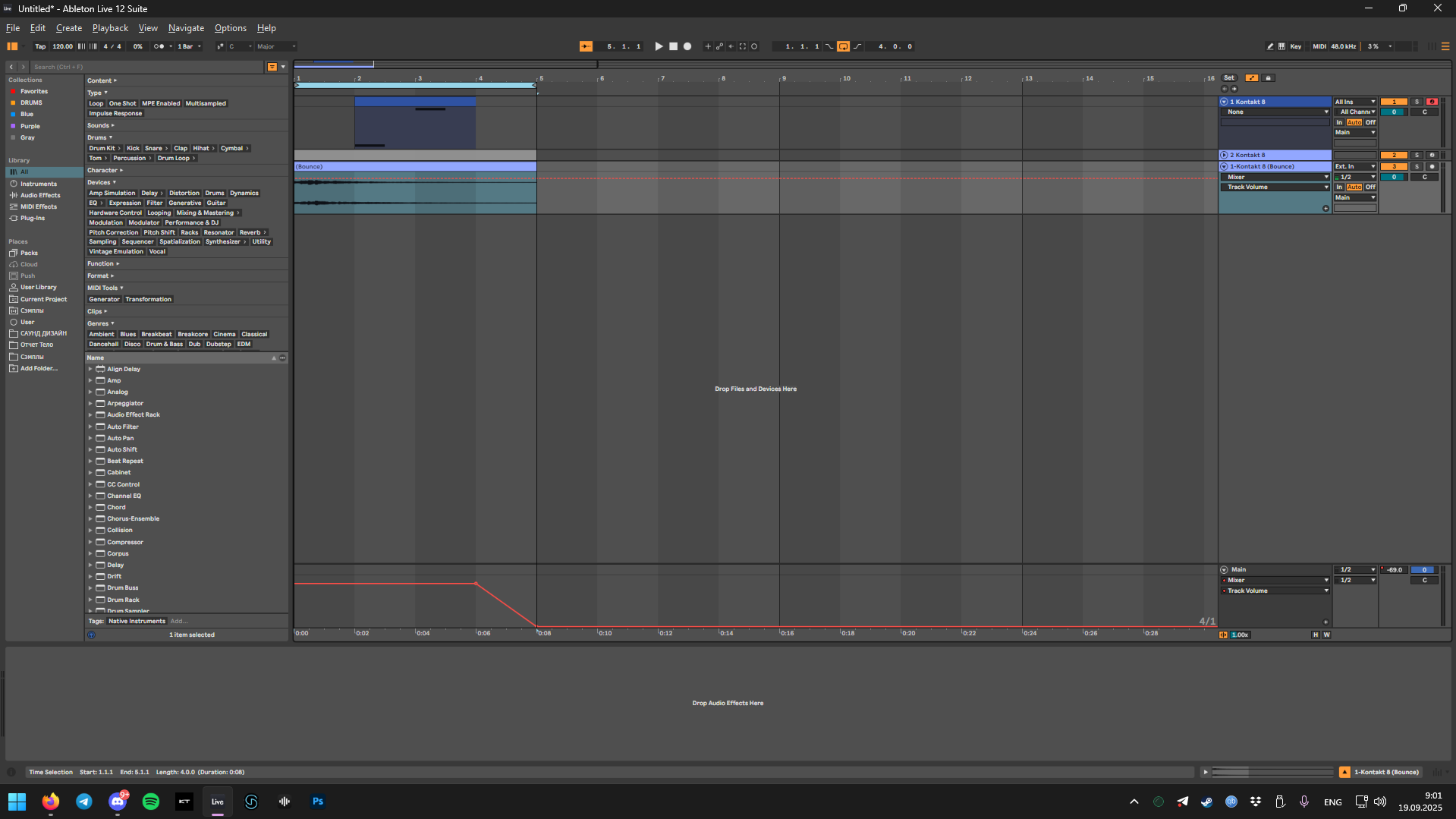This screenshot has width=1456, height=819.
Task: Open the All Ins input dropdown
Action: (1355, 102)
